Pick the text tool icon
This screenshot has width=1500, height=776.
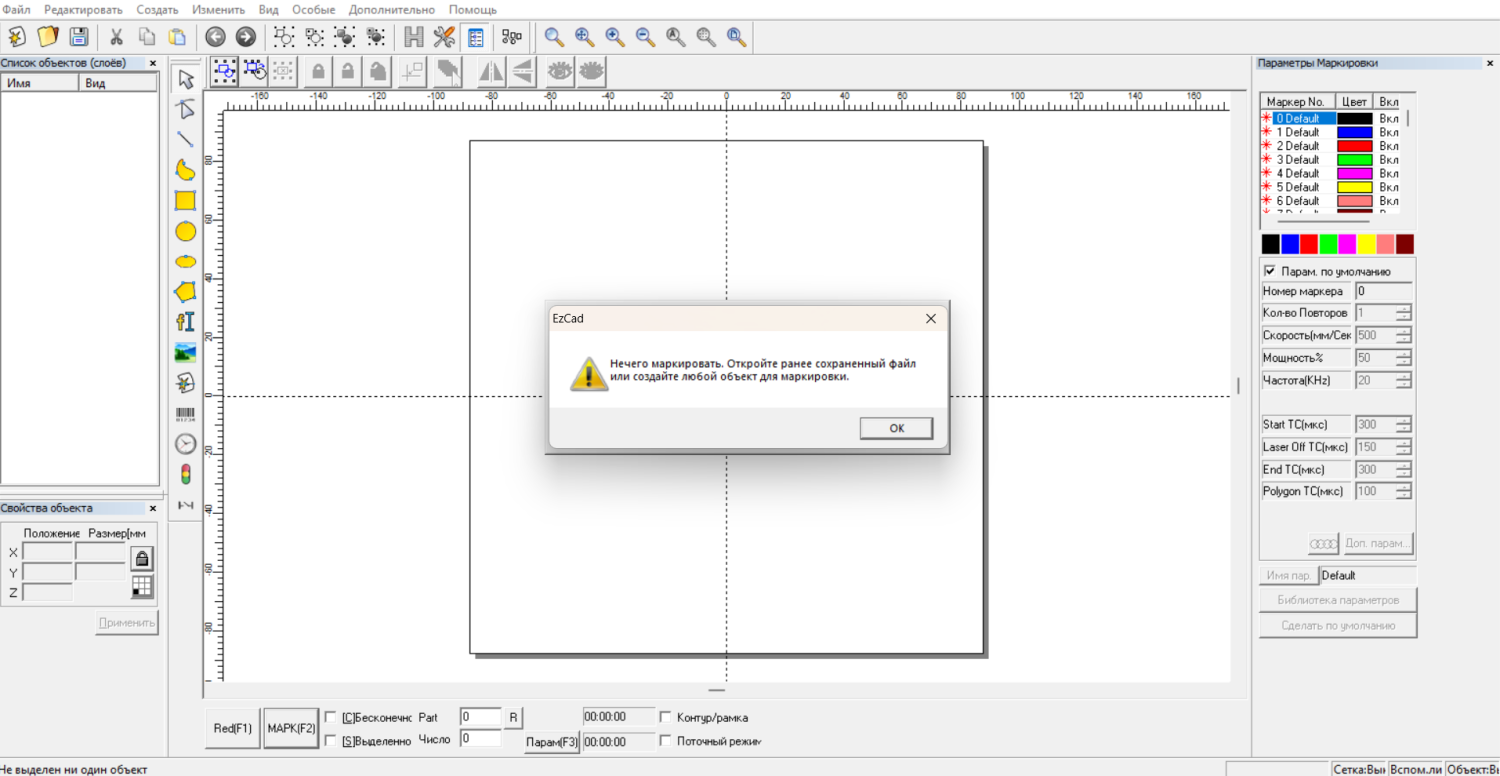click(185, 321)
